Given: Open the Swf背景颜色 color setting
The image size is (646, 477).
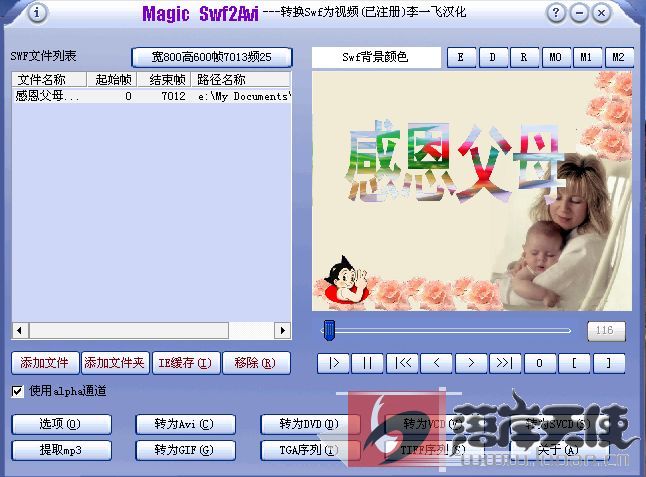Looking at the screenshot, I should pyautogui.click(x=376, y=57).
